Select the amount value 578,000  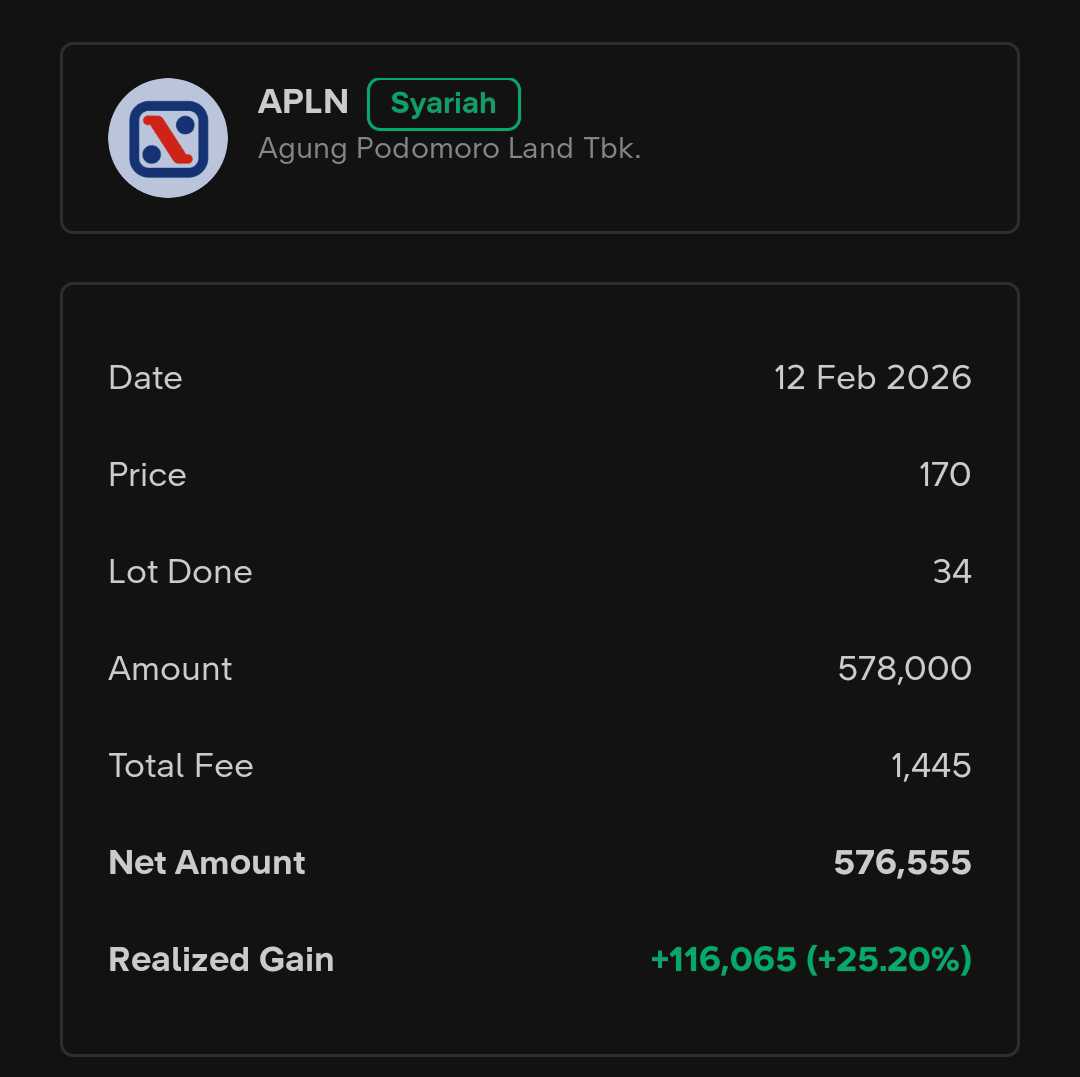click(x=904, y=669)
